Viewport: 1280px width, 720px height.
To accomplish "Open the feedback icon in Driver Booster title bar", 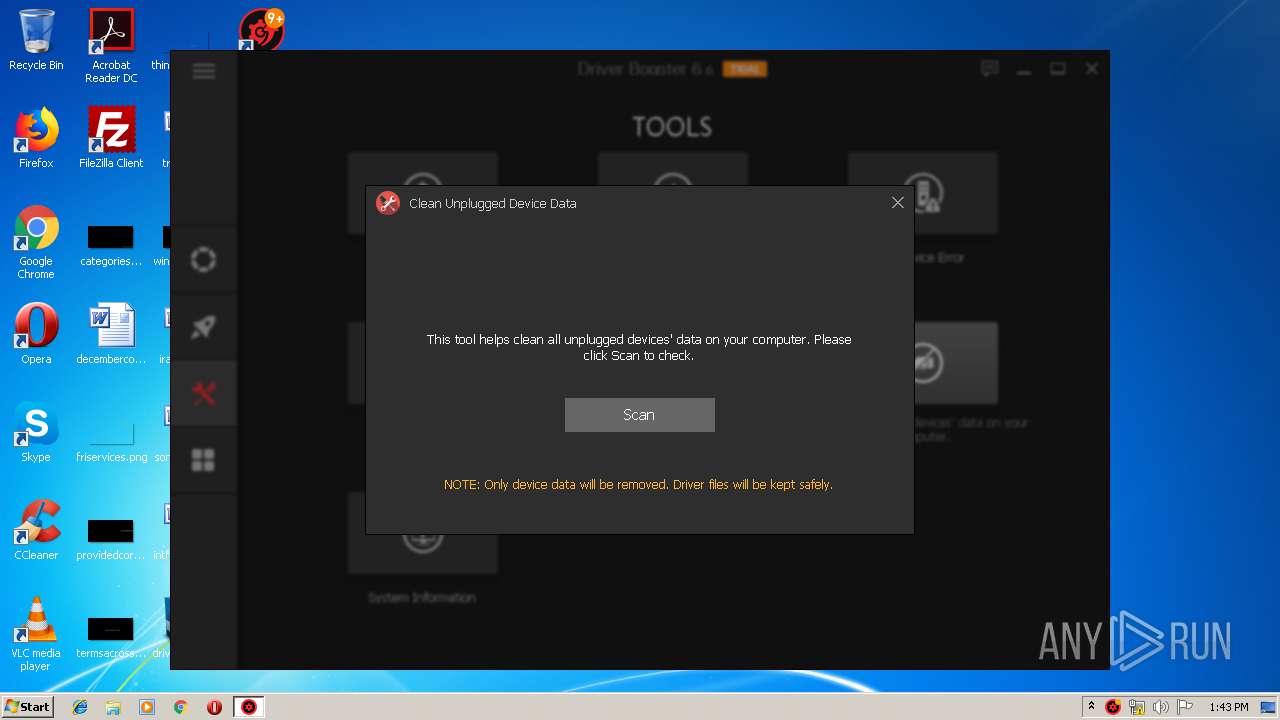I will click(990, 69).
